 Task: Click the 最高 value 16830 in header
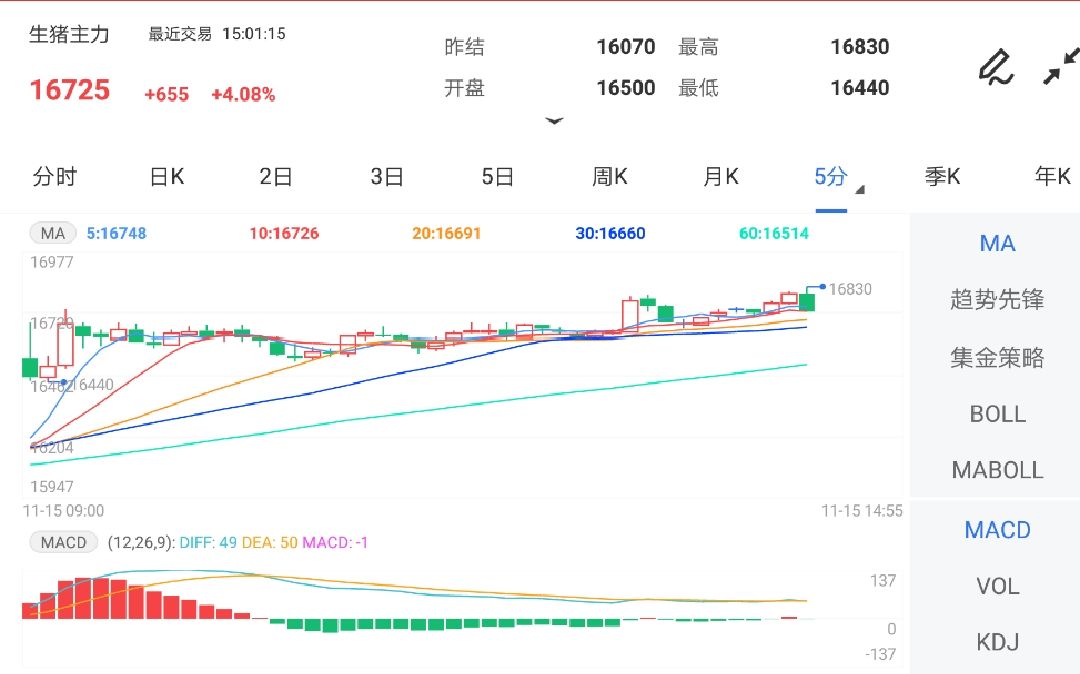860,47
